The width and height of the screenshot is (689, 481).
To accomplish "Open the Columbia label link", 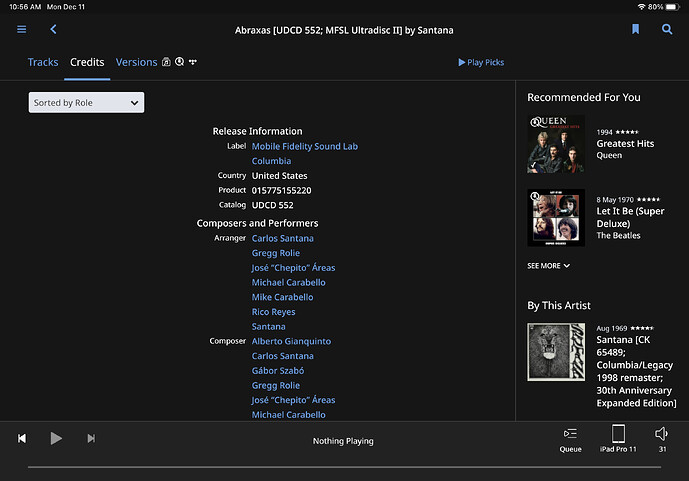I will click(x=271, y=161).
